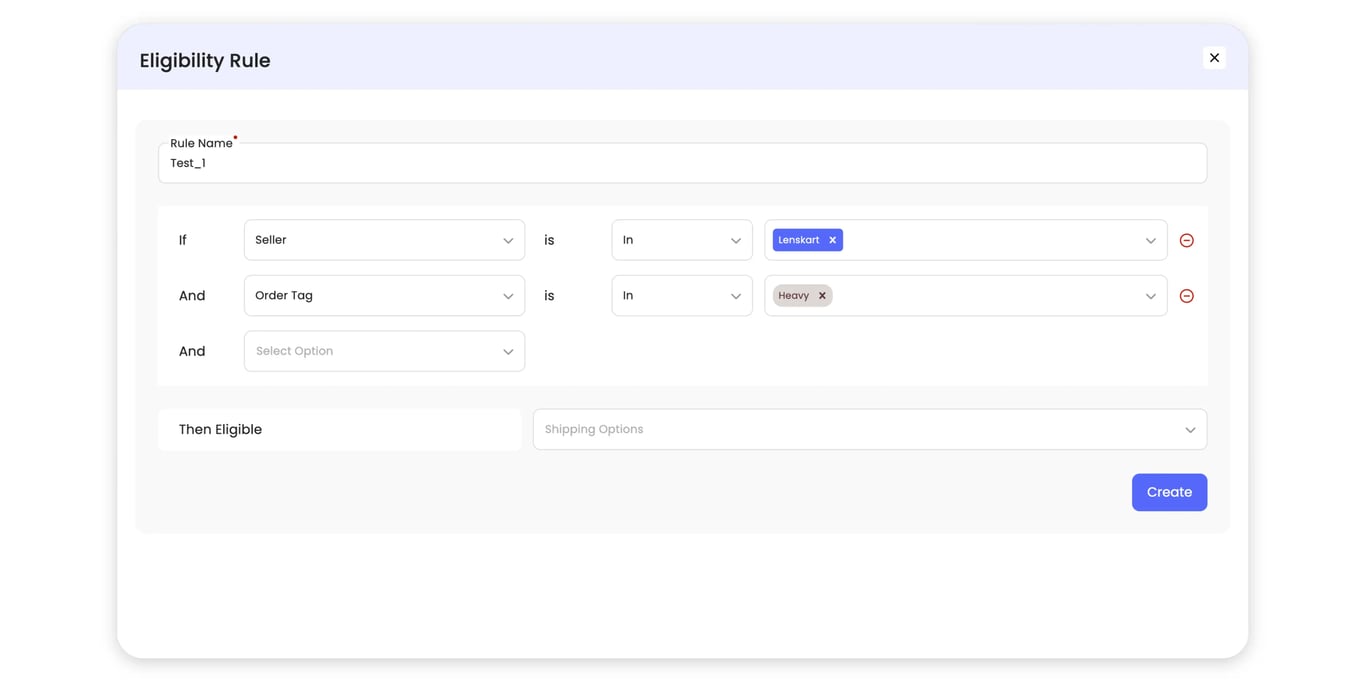Click the chevron on the Order Tag selector
The width and height of the screenshot is (1366, 682).
[x=508, y=295]
